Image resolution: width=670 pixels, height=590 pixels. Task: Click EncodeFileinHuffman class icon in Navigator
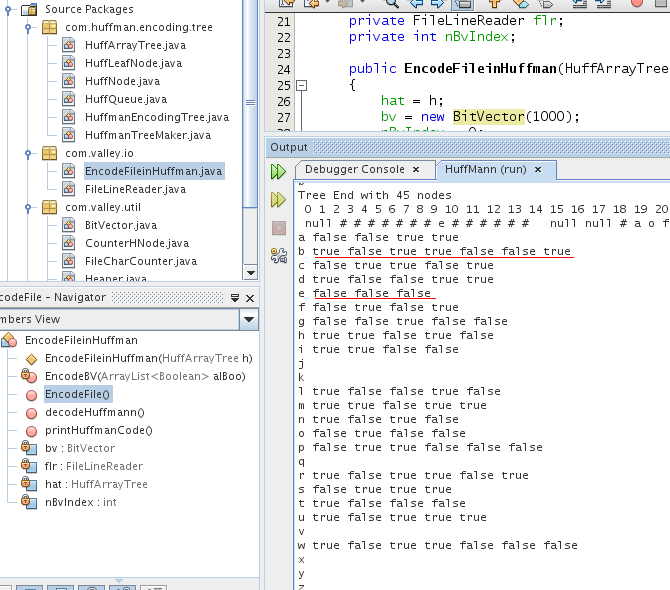point(9,340)
